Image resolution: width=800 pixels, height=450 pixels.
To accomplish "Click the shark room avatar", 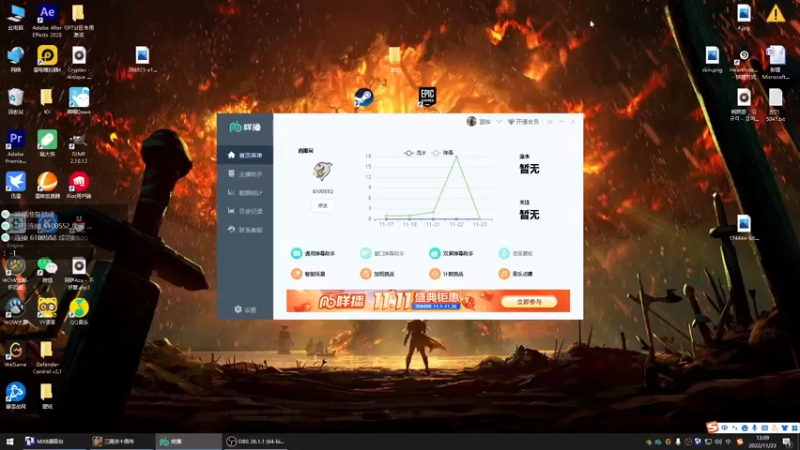I will point(322,171).
